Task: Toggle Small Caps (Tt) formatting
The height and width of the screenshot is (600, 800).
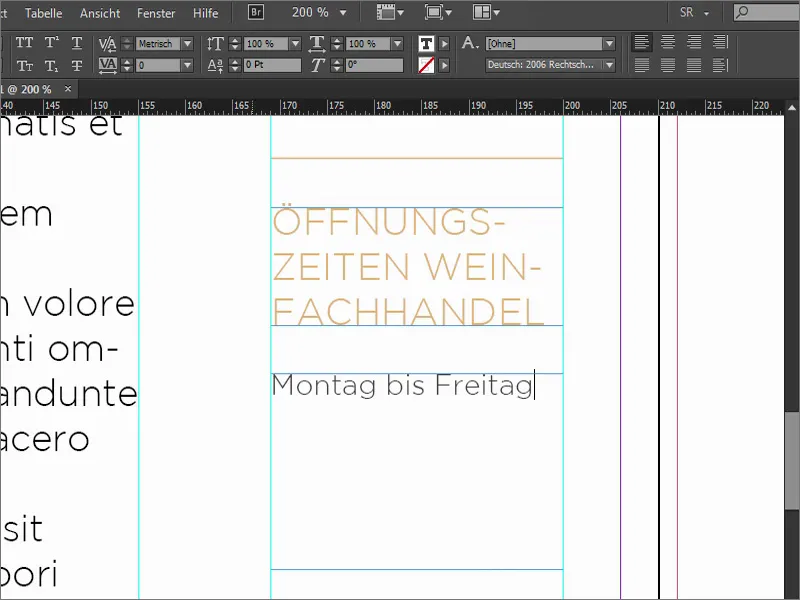Action: click(x=24, y=65)
